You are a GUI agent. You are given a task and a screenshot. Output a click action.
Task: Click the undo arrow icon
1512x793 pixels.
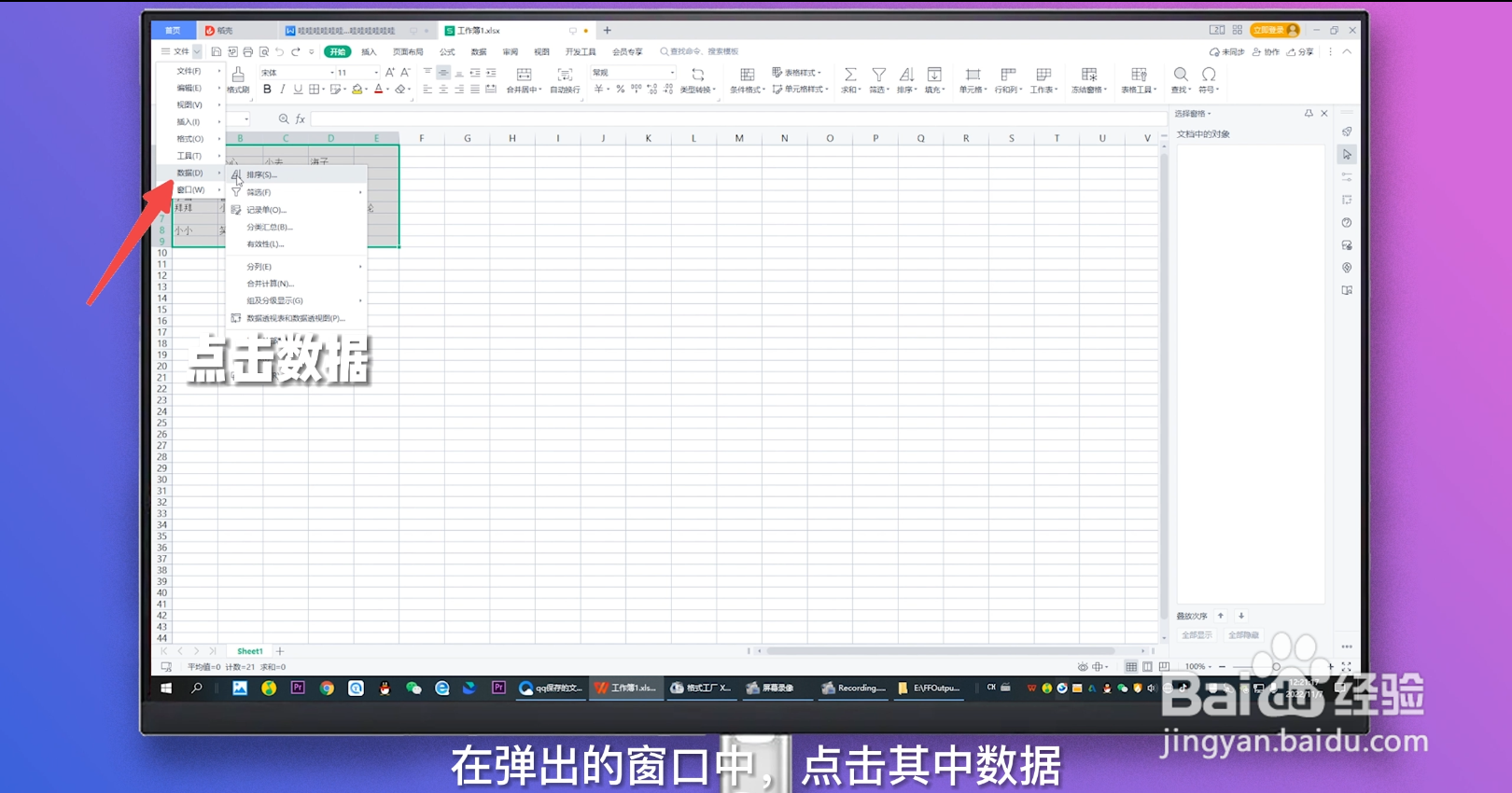pos(279,51)
